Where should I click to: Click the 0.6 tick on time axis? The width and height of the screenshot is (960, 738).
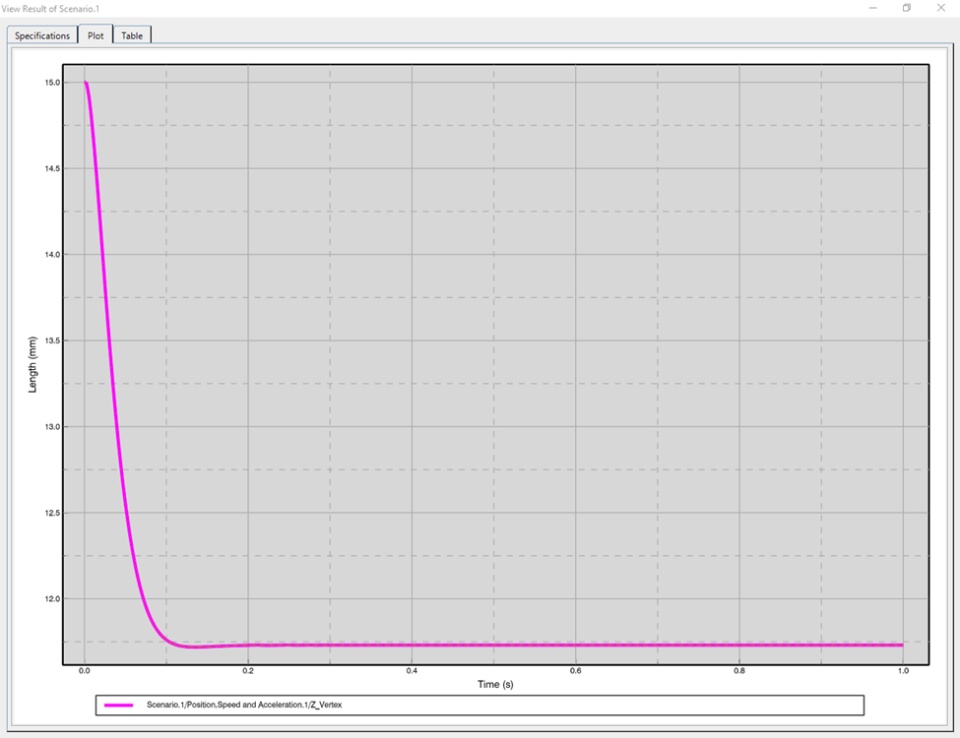click(576, 671)
